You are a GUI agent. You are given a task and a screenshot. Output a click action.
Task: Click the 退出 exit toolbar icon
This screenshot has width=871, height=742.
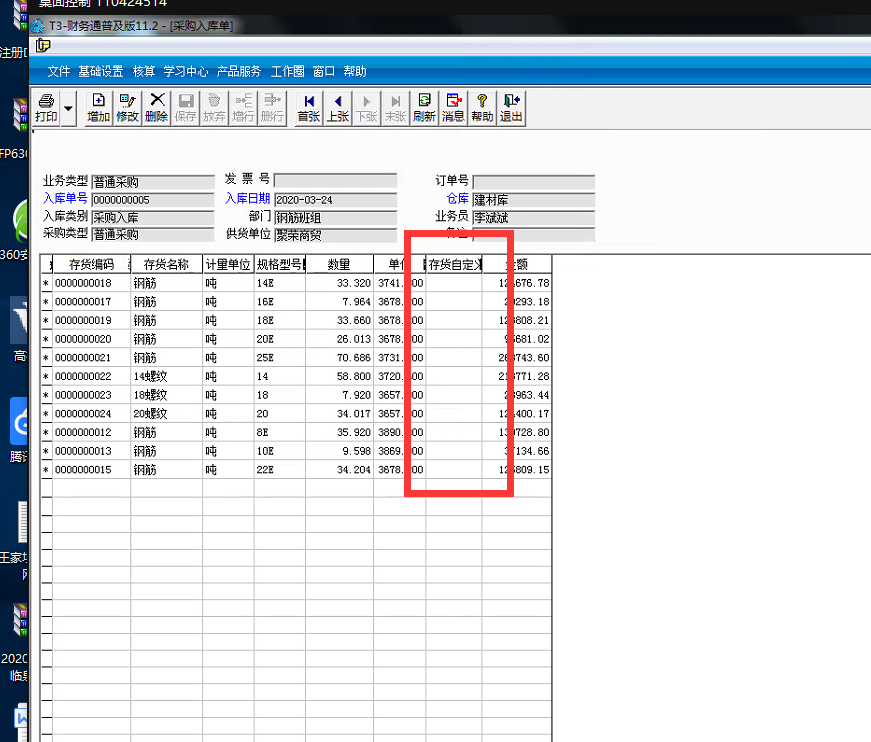511,108
